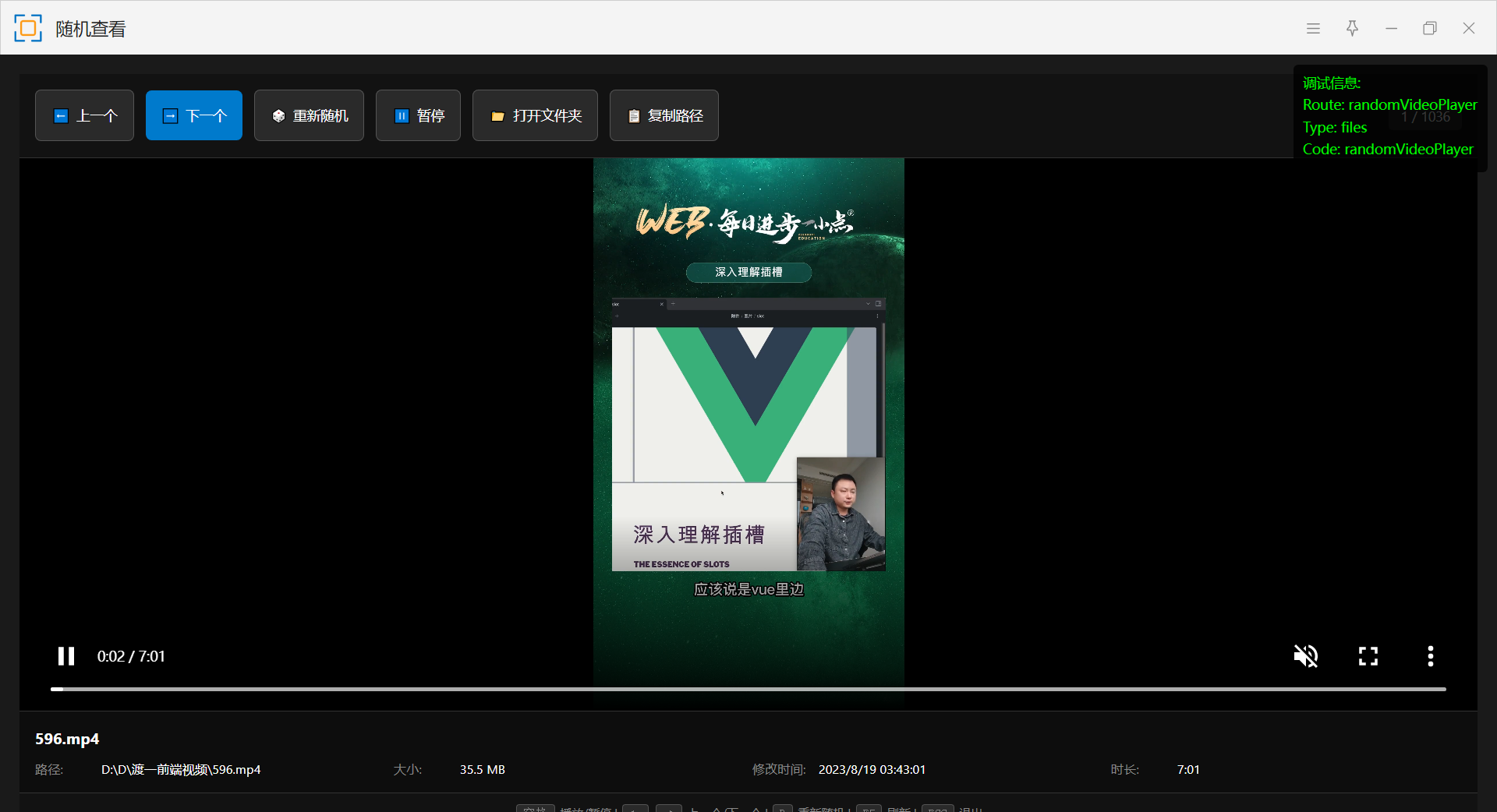Screen dimensions: 1497x812
Task: Open containing folder via 打开文件夹
Action: pyautogui.click(x=535, y=115)
